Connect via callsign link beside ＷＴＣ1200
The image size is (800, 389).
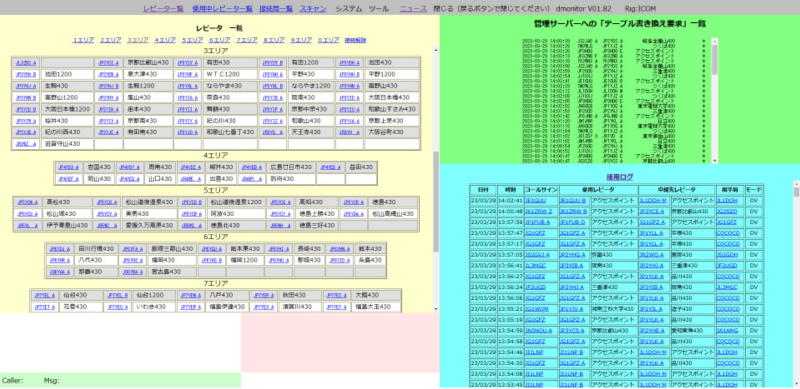coord(188,75)
